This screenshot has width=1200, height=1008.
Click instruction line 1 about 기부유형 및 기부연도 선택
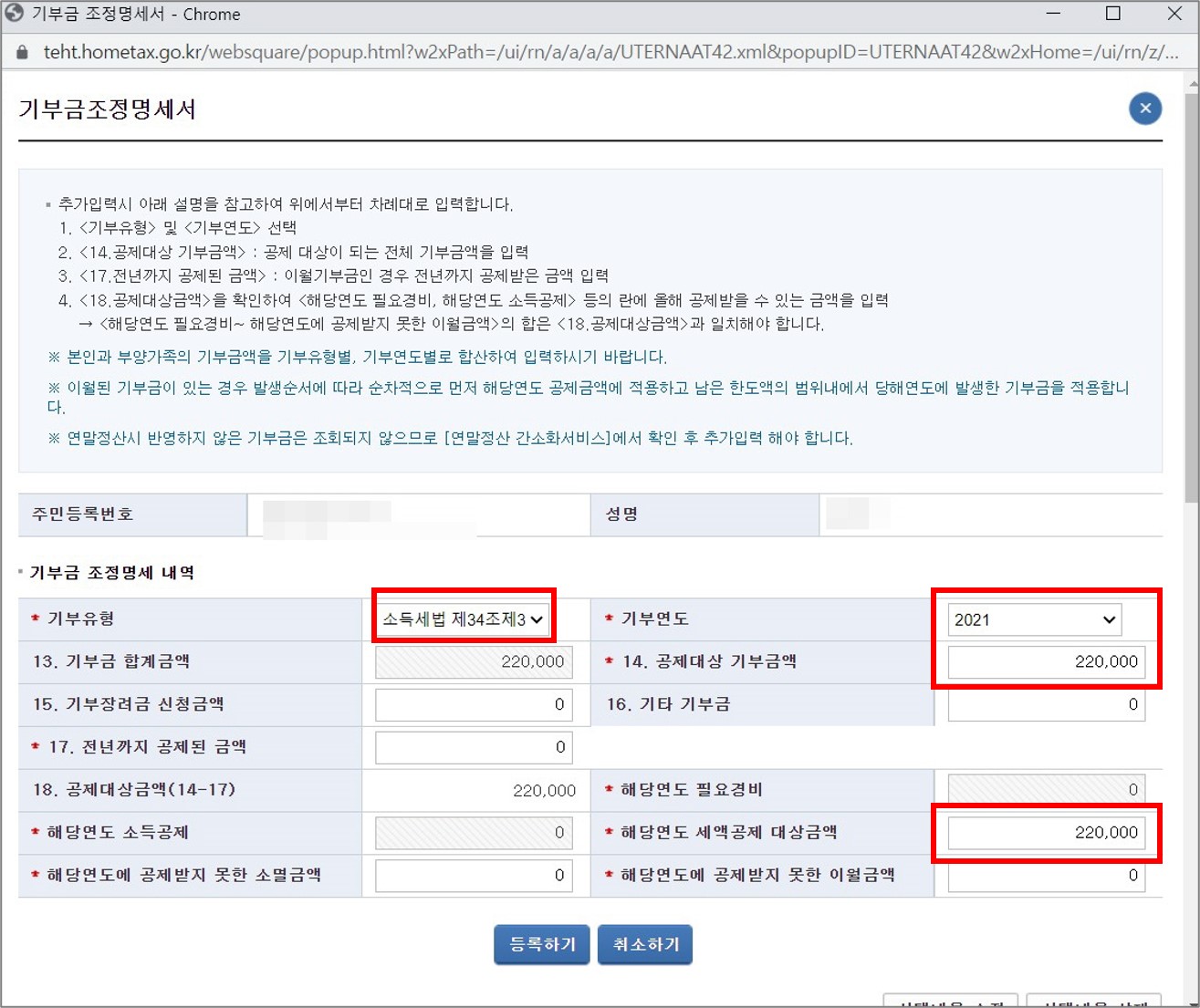[x=177, y=227]
